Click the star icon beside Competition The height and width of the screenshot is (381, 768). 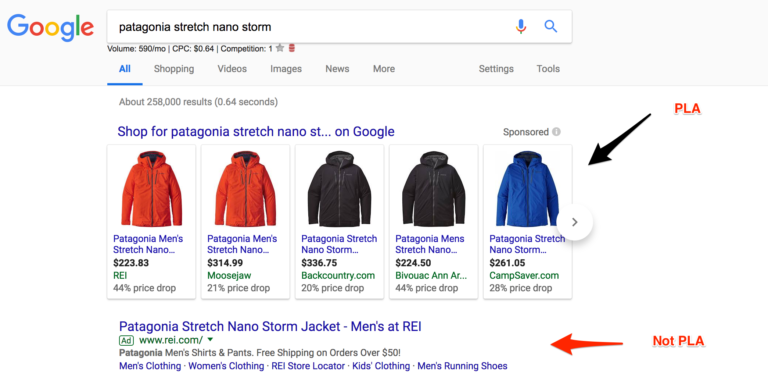[x=280, y=48]
